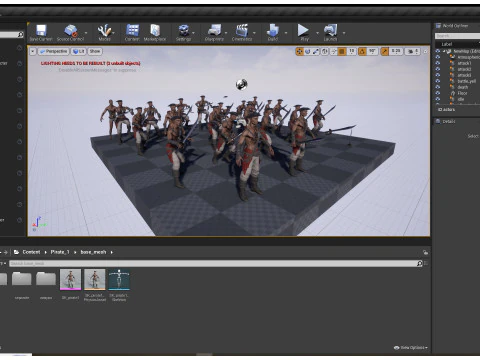Select the attack1 actor in World Outliner
Screen dimensions: 480x360
pos(464,63)
